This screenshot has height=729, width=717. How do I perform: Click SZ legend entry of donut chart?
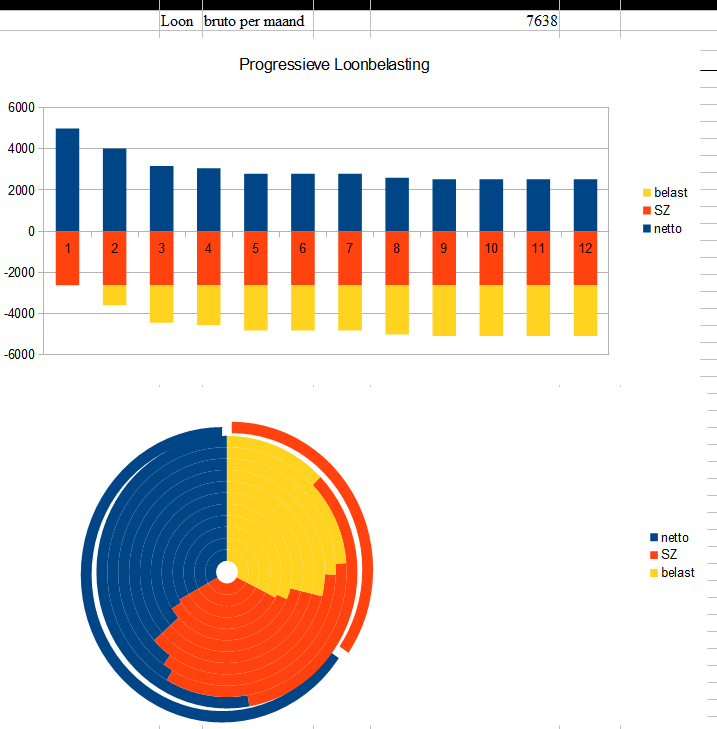click(x=668, y=555)
